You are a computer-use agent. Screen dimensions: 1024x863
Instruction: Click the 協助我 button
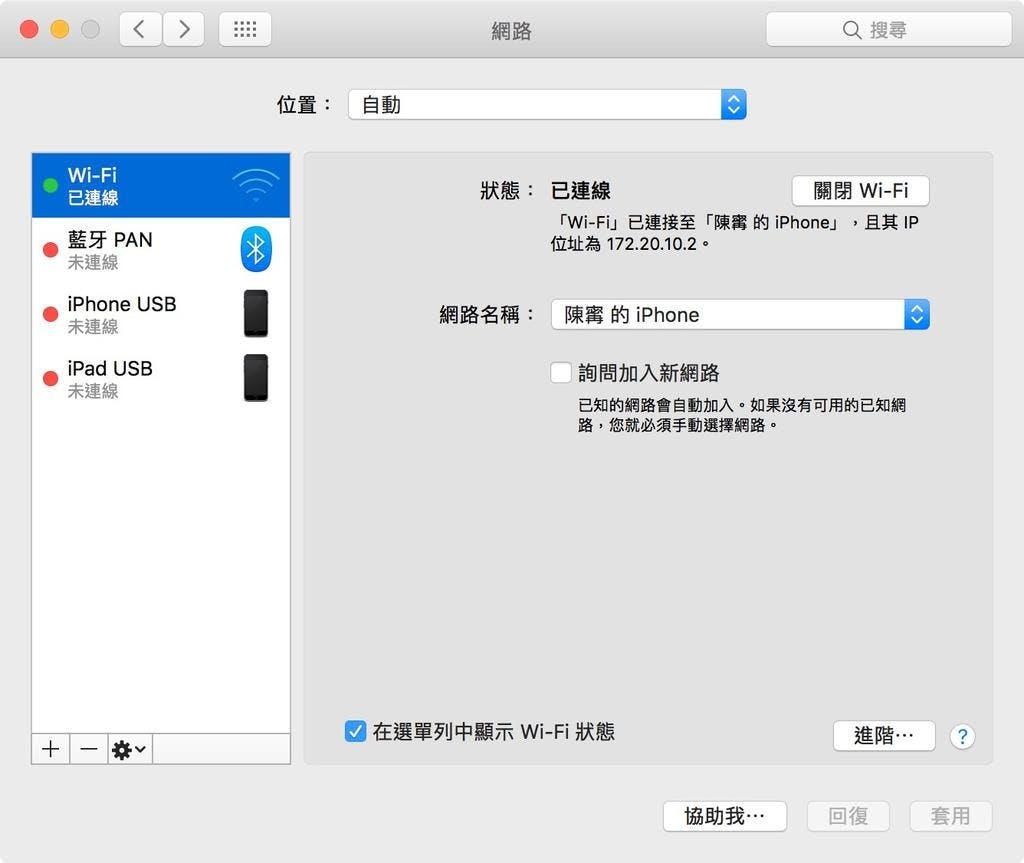pos(724,816)
